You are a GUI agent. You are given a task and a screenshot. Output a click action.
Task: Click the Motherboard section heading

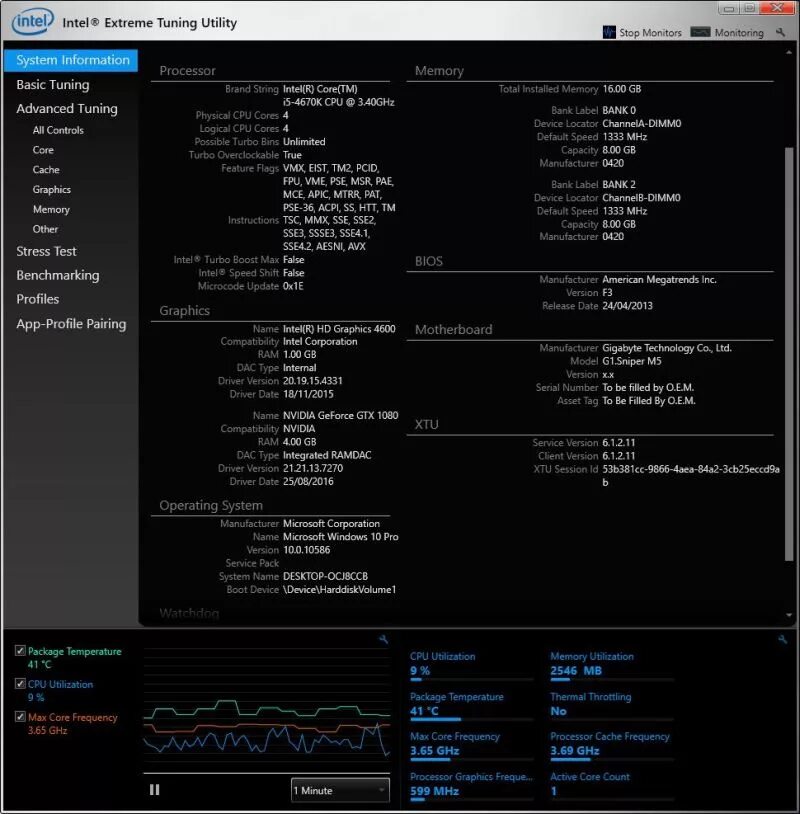tap(453, 330)
